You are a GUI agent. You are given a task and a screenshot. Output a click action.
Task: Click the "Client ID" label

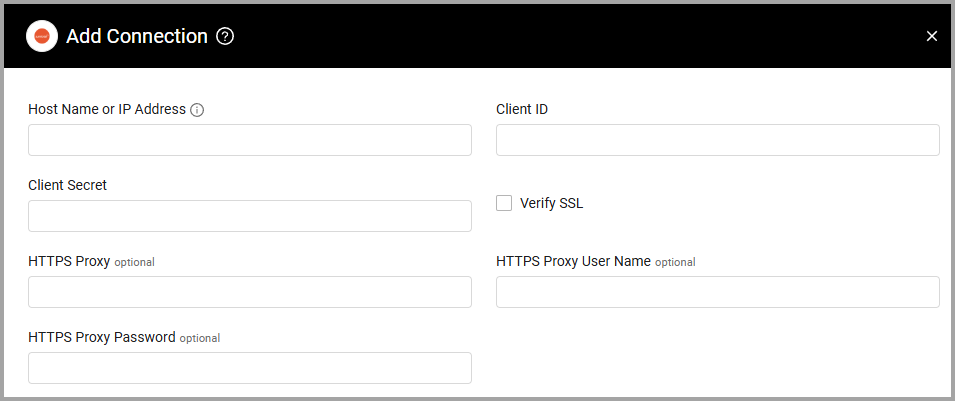tap(522, 110)
